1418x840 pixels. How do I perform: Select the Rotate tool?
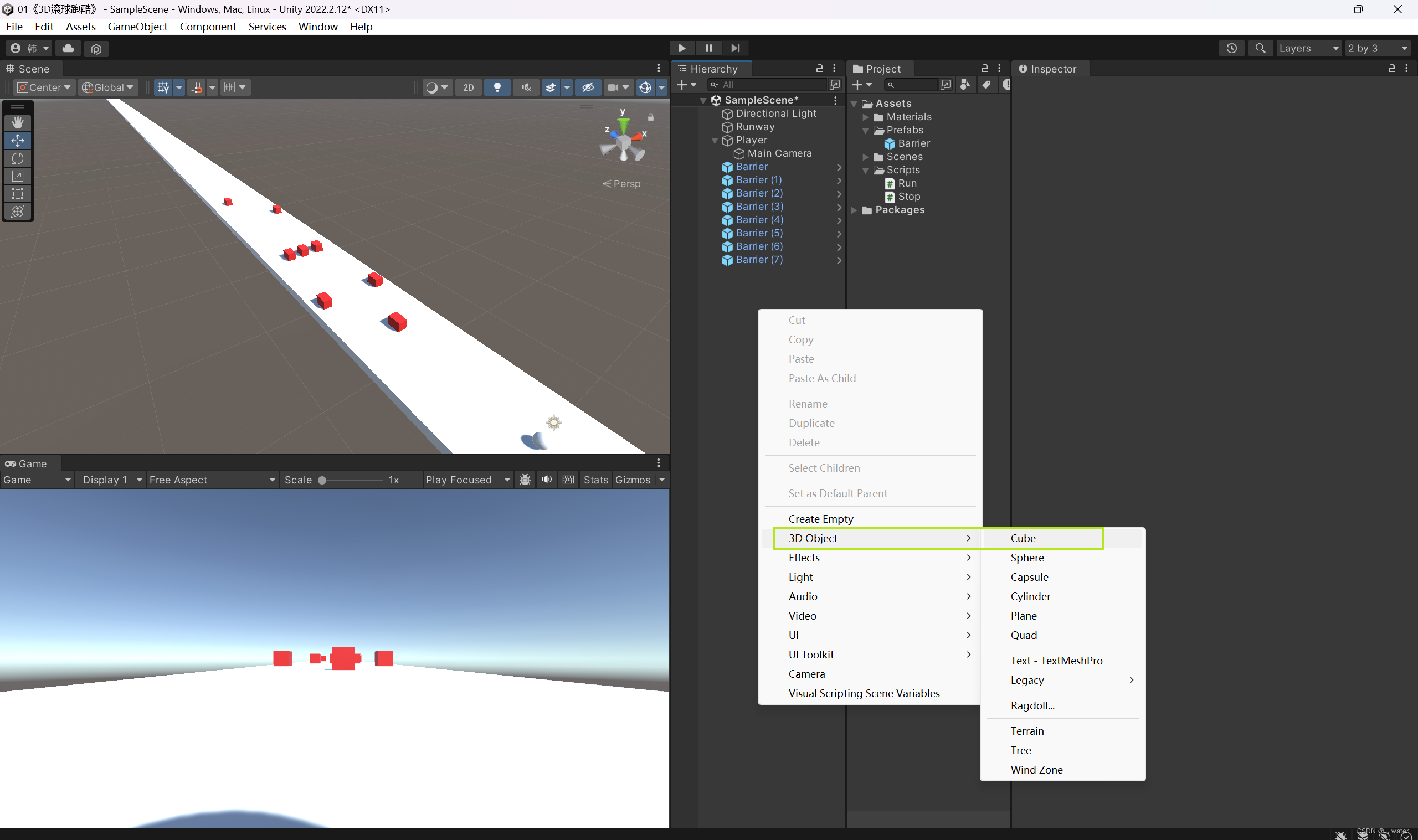pyautogui.click(x=18, y=158)
